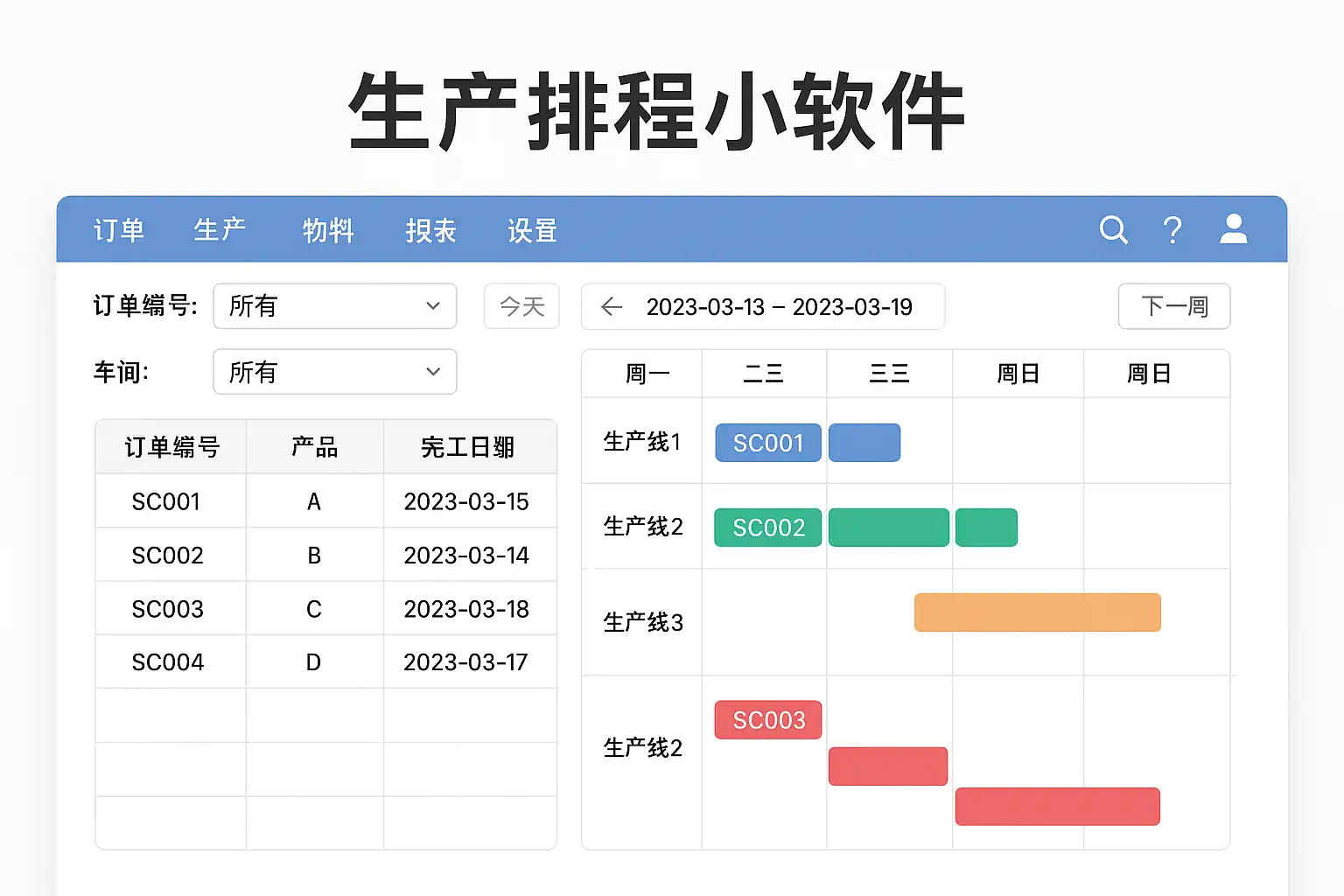
Task: Click the 2023-03-13 – 2023-03-19 date range
Action: pos(780,307)
